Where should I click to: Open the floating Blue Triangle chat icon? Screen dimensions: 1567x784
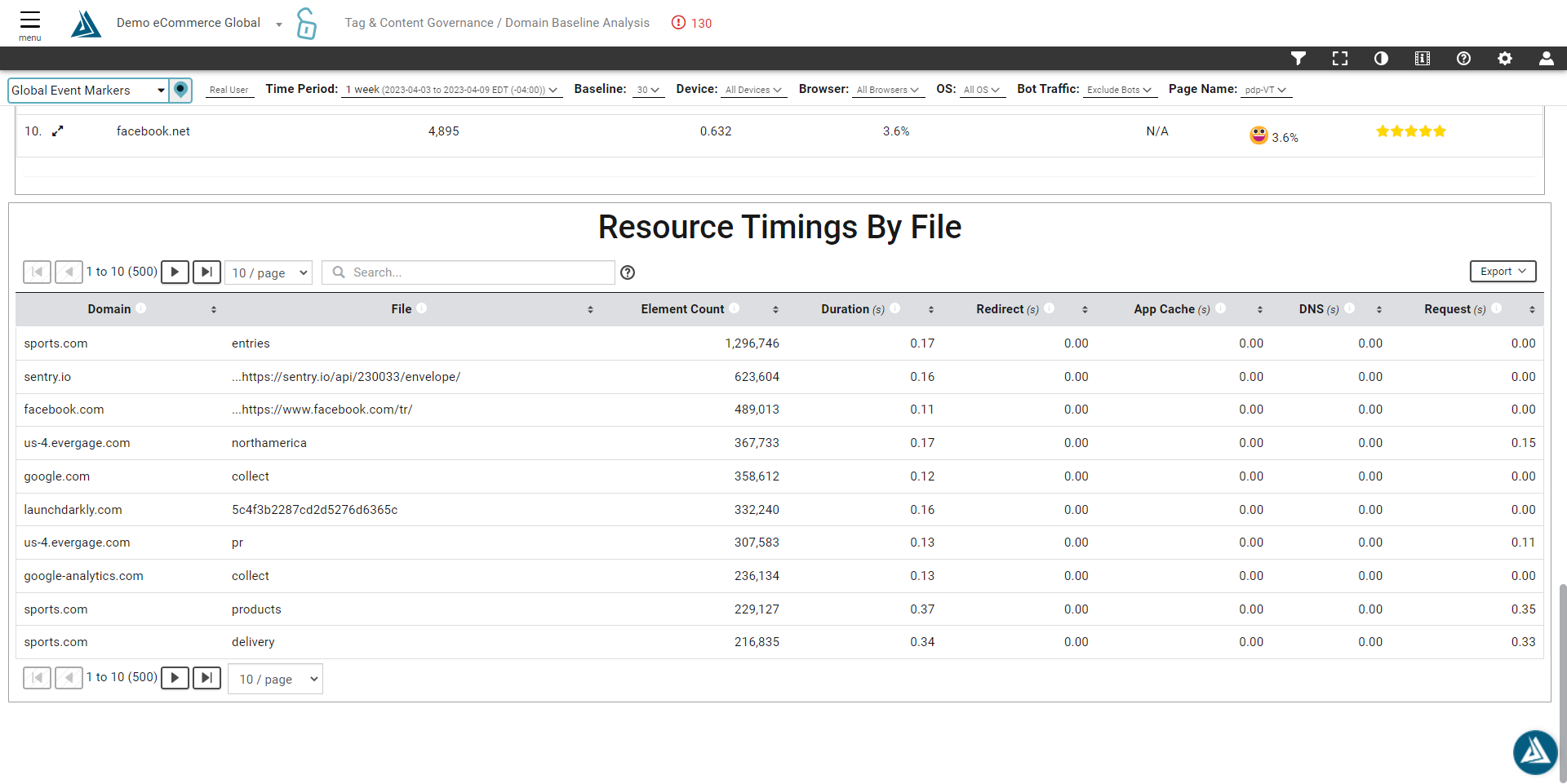pyautogui.click(x=1535, y=752)
